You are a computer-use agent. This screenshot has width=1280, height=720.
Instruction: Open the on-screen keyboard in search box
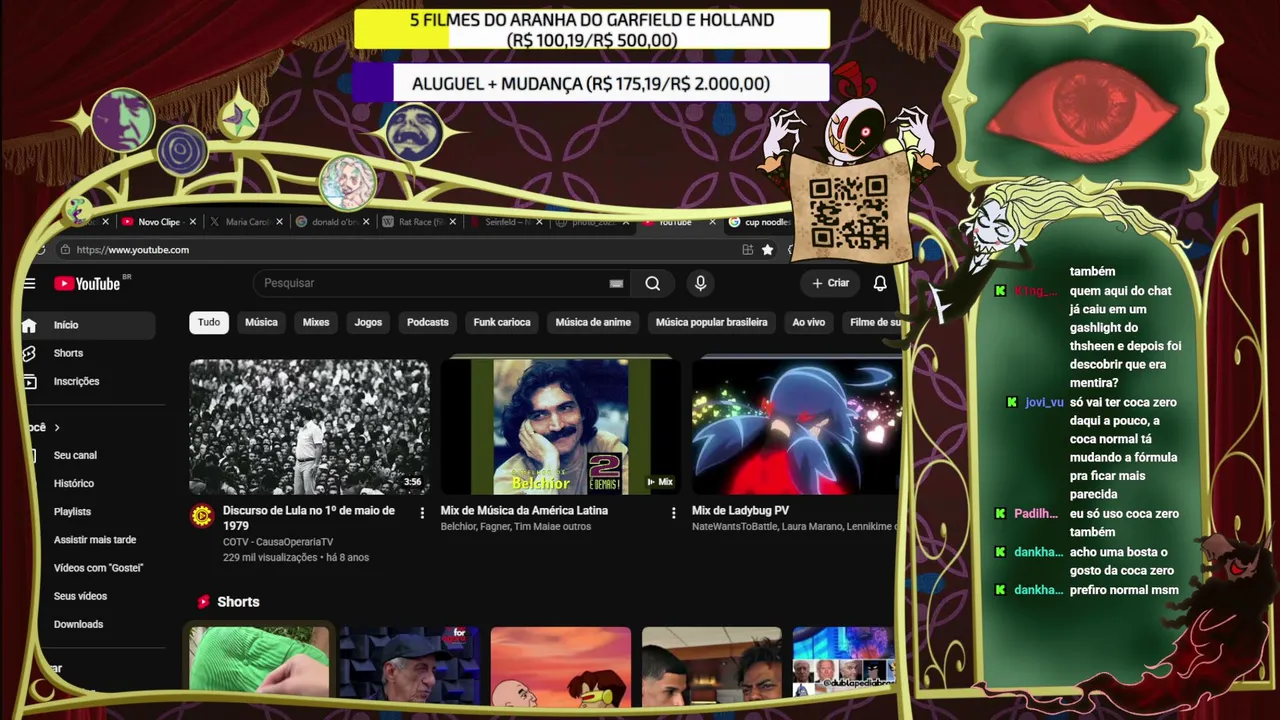pyautogui.click(x=616, y=284)
